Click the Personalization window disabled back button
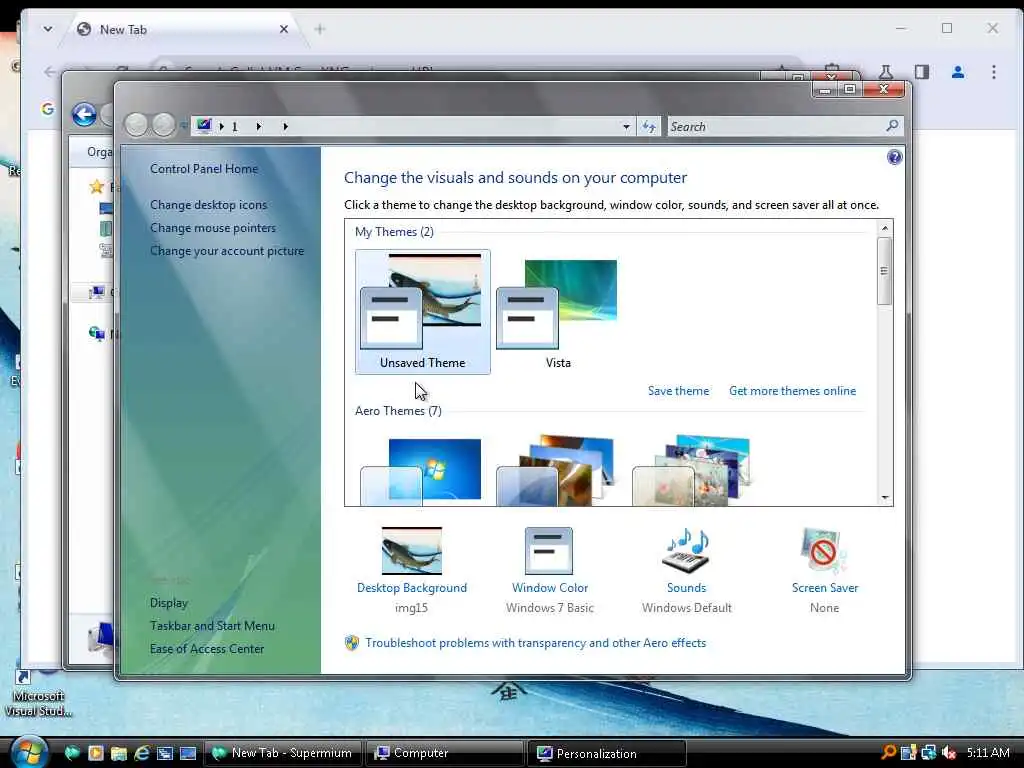 [136, 125]
